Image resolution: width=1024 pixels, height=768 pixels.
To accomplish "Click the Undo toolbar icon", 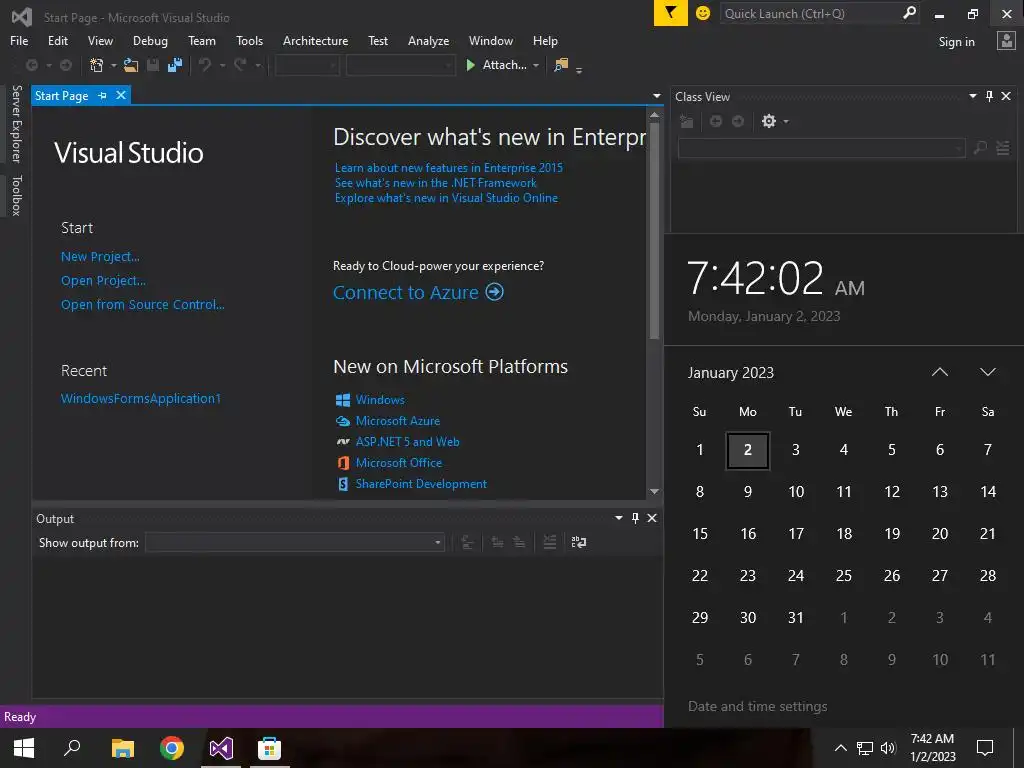I will 205,65.
